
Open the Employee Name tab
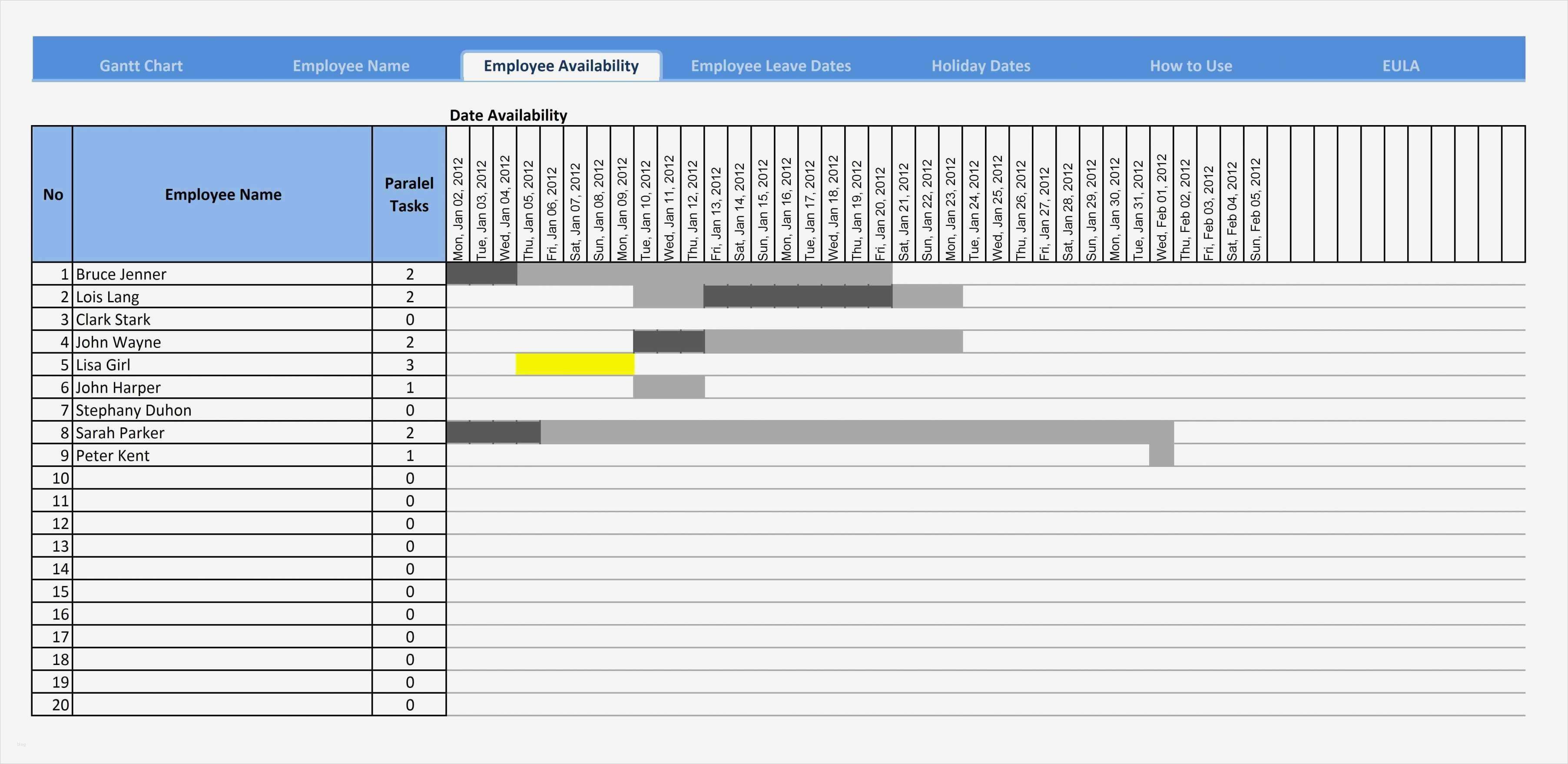point(351,65)
